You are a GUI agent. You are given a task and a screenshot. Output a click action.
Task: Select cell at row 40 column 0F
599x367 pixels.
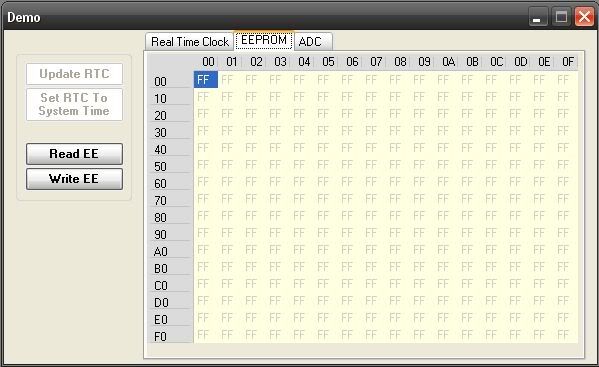tap(566, 147)
